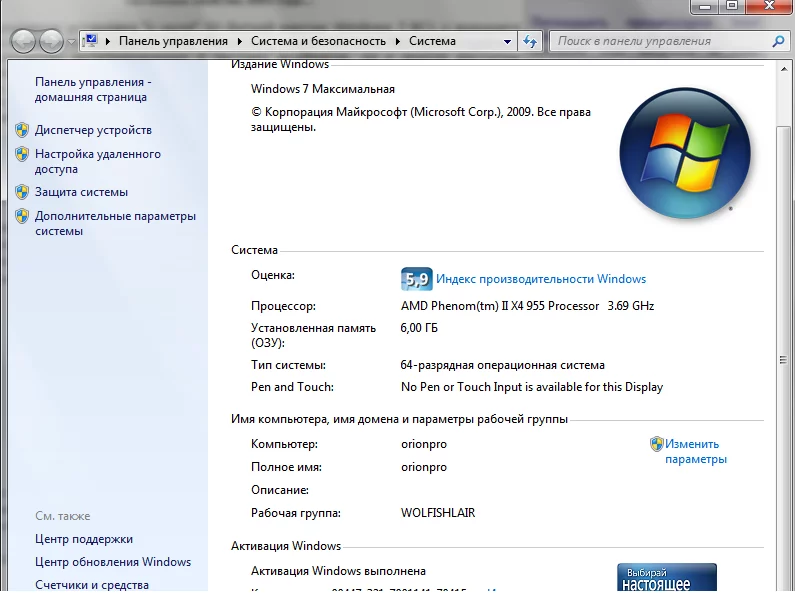The width and height of the screenshot is (795, 594).
Task: Click Активация Windows выполнена text
Action: click(x=338, y=571)
